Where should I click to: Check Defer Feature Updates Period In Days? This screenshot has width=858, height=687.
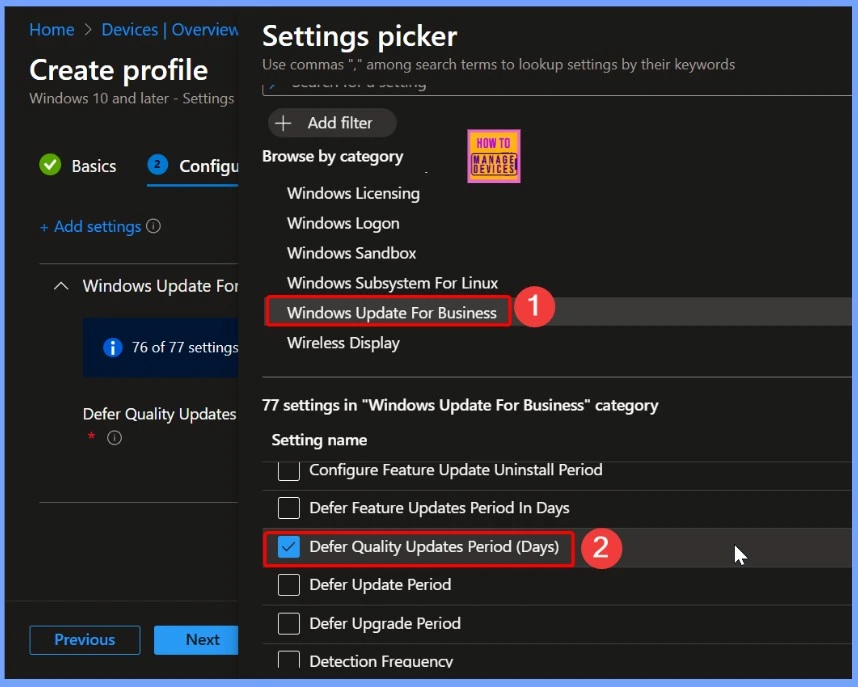click(x=289, y=508)
